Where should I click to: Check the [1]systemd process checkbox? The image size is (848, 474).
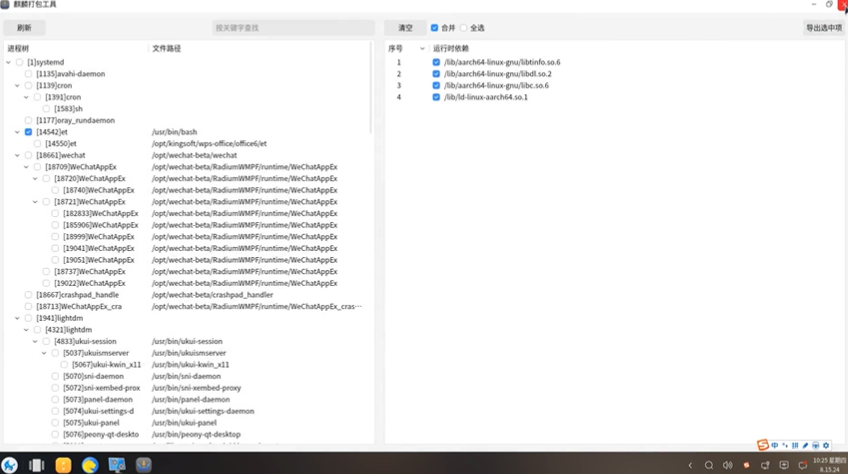pos(19,62)
